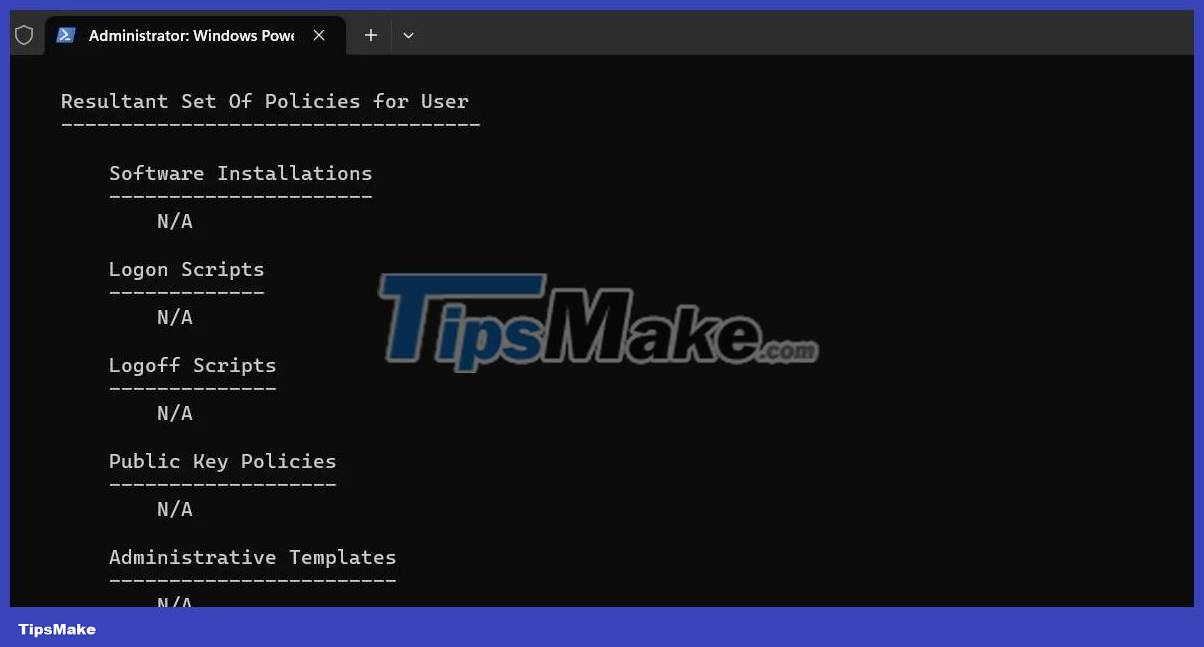
Task: Select the N/A under Logon Scripts
Action: (174, 317)
